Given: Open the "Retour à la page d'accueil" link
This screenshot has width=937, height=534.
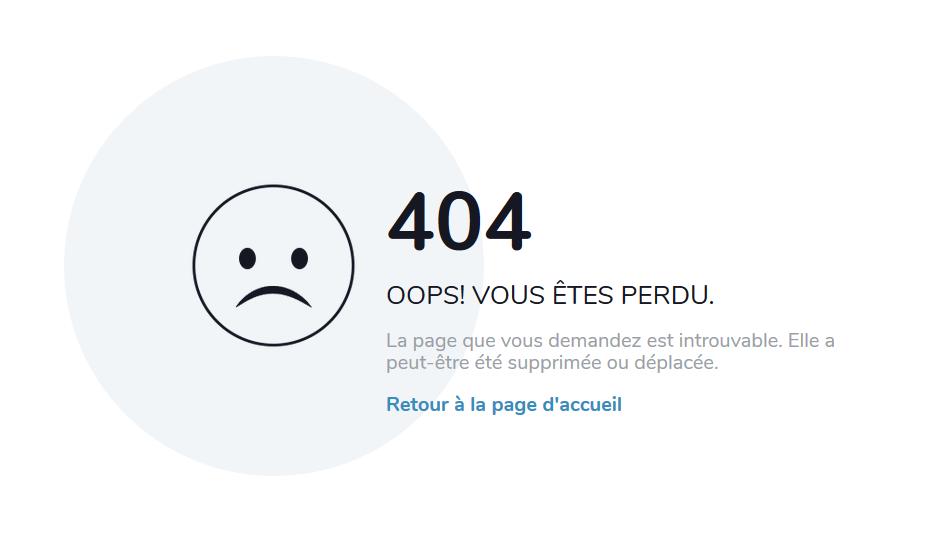Looking at the screenshot, I should tap(504, 405).
